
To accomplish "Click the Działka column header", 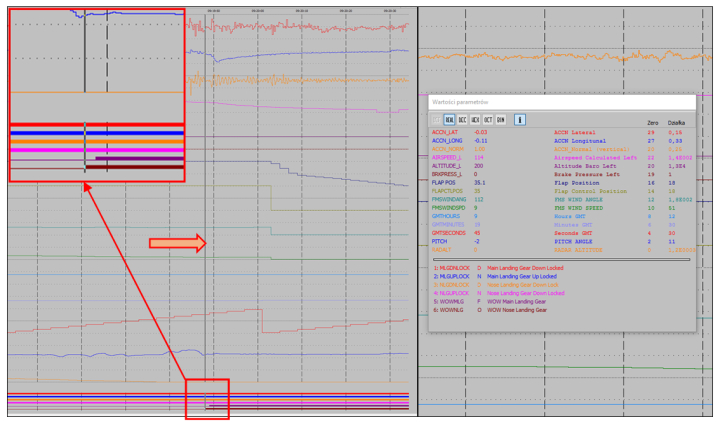I will (x=676, y=123).
